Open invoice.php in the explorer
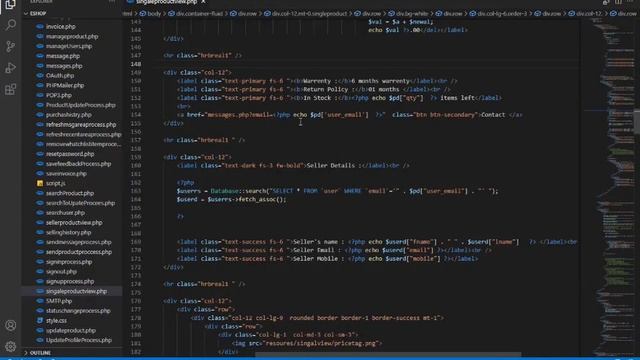640x360 pixels. (x=60, y=27)
